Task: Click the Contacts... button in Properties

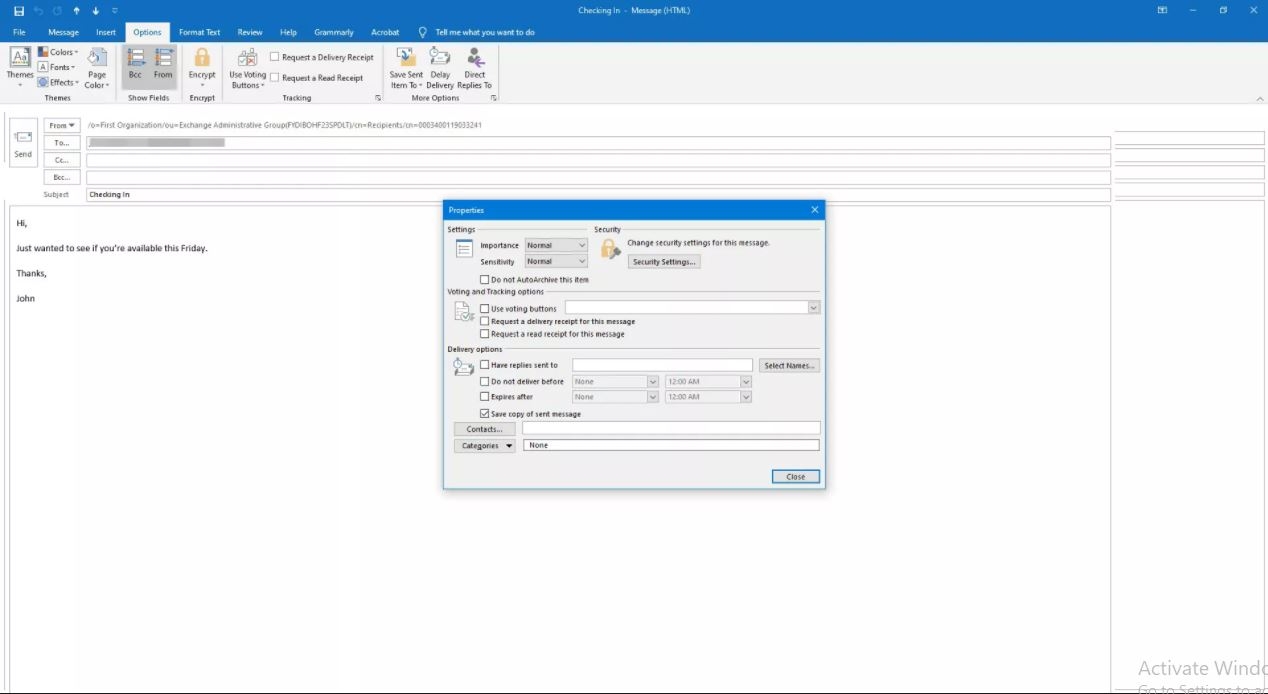Action: [x=485, y=429]
